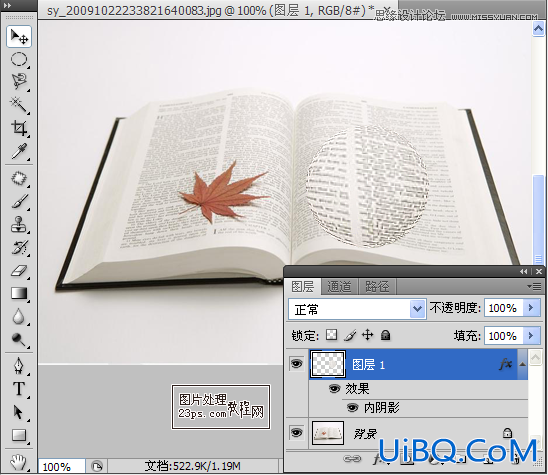Open the 填充 fill slider arrow

click(x=532, y=336)
